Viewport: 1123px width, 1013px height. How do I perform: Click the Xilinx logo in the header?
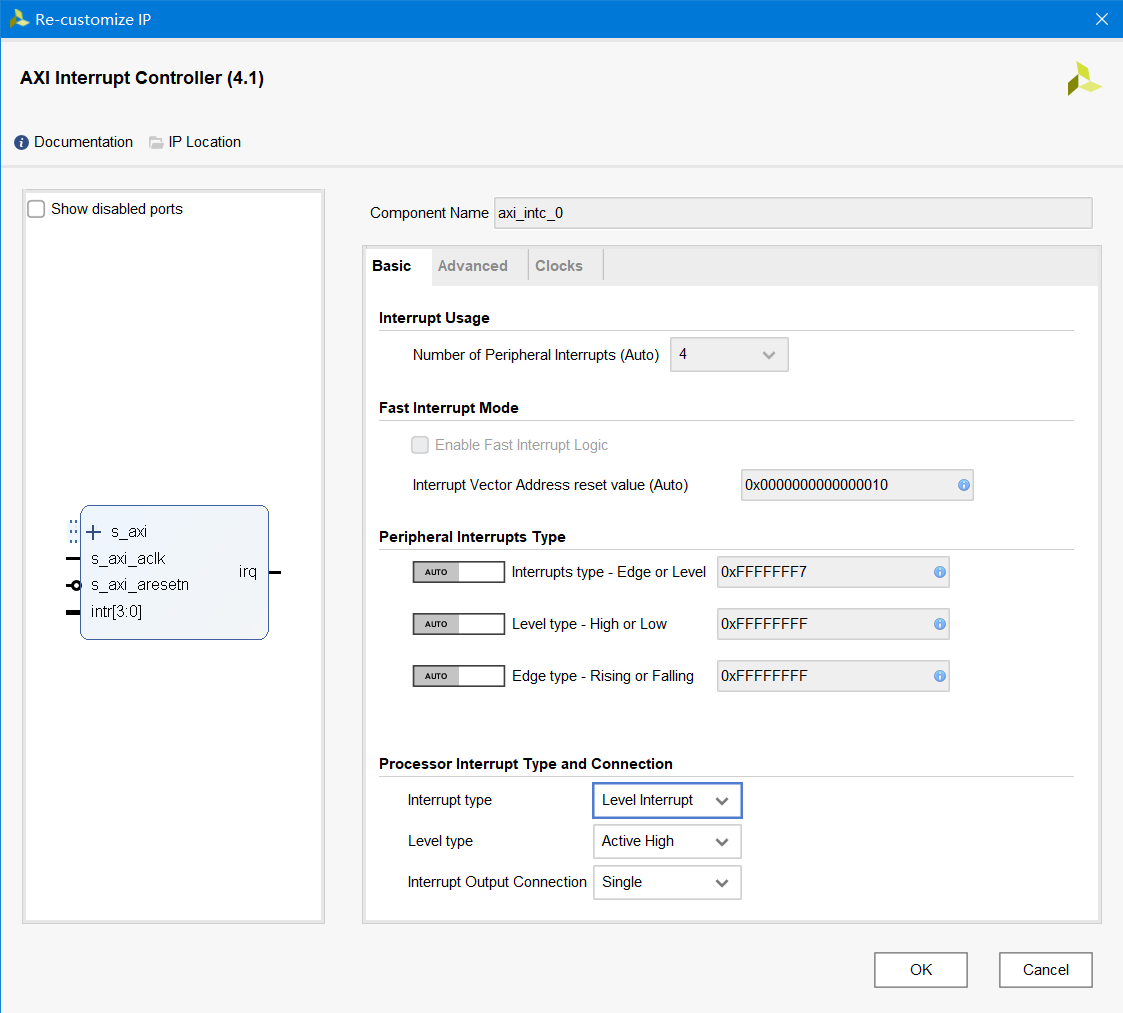click(1084, 78)
